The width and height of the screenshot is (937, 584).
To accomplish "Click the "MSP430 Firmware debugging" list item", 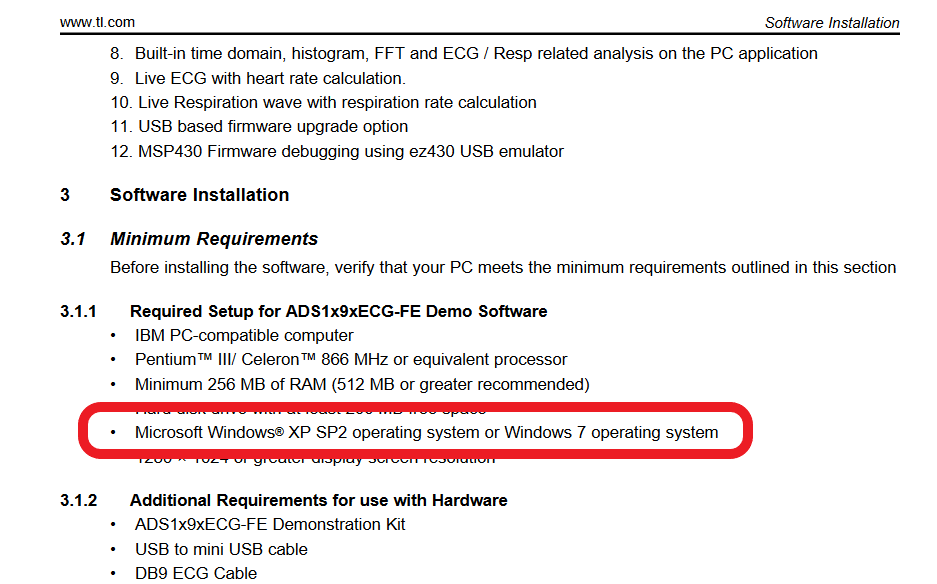I will pos(337,151).
